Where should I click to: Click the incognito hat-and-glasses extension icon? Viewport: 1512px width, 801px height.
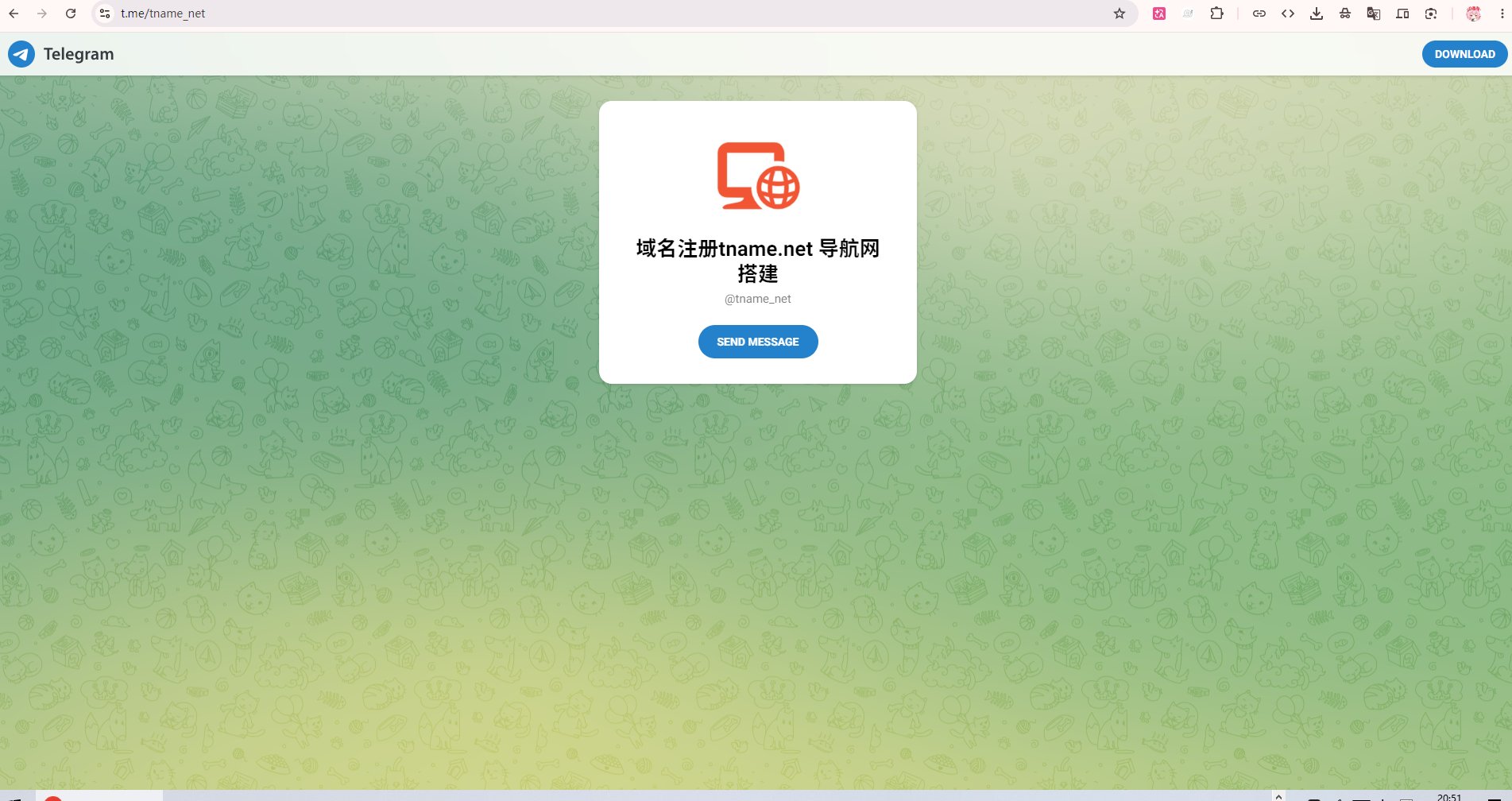click(1345, 14)
